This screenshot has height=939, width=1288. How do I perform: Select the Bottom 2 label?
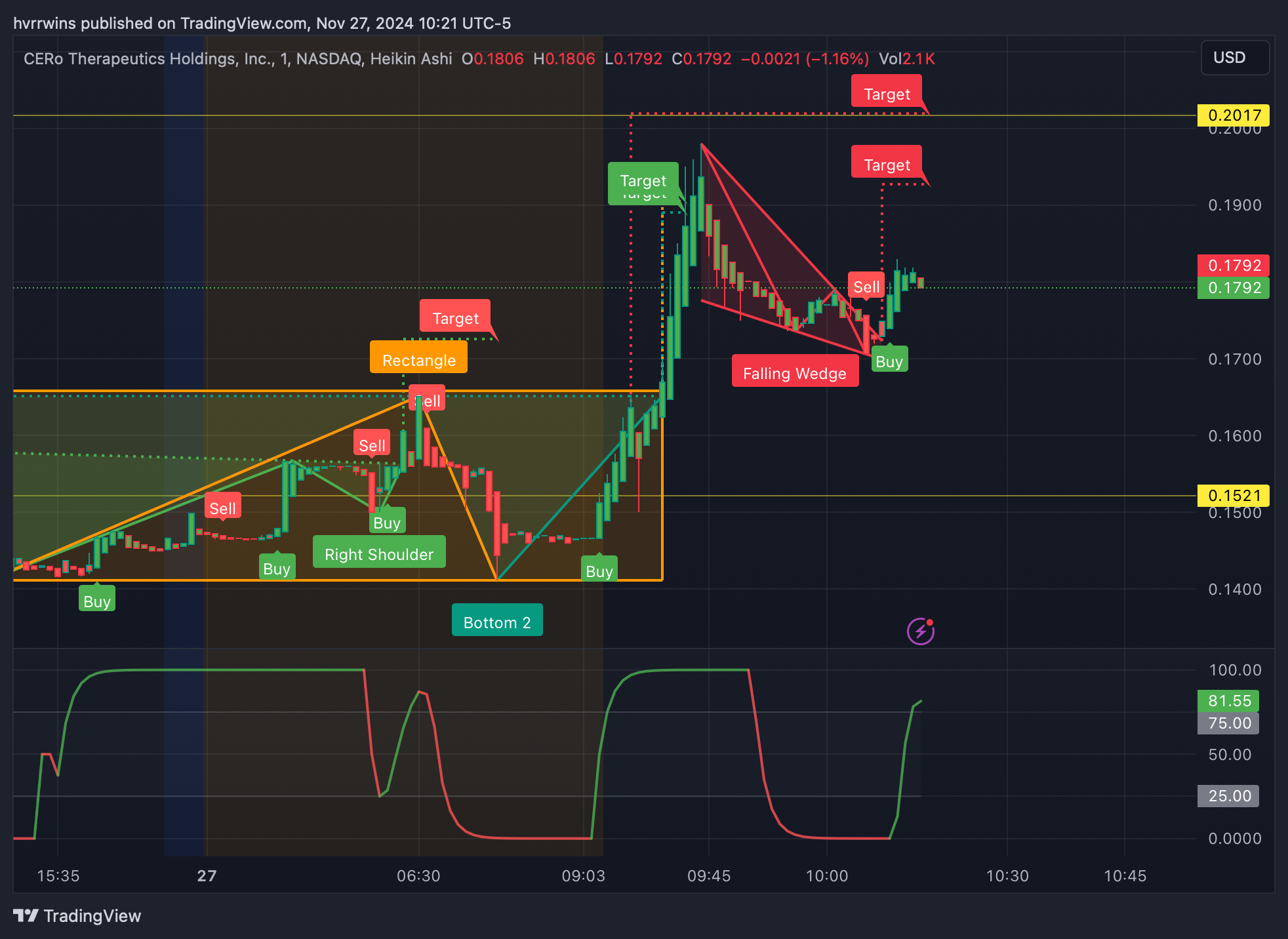(x=497, y=620)
